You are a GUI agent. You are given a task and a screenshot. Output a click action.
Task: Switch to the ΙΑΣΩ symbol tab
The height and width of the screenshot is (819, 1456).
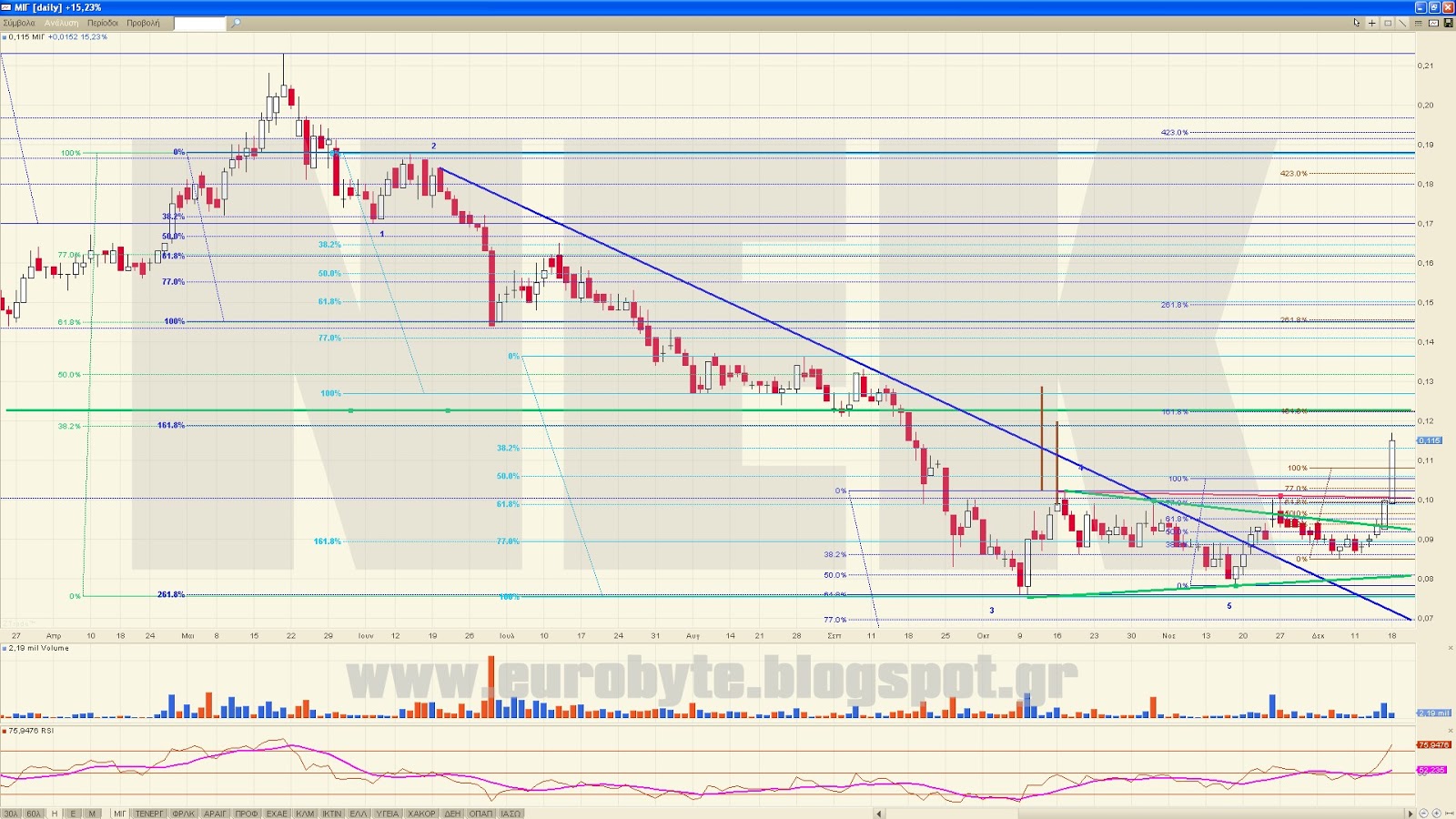pyautogui.click(x=511, y=814)
